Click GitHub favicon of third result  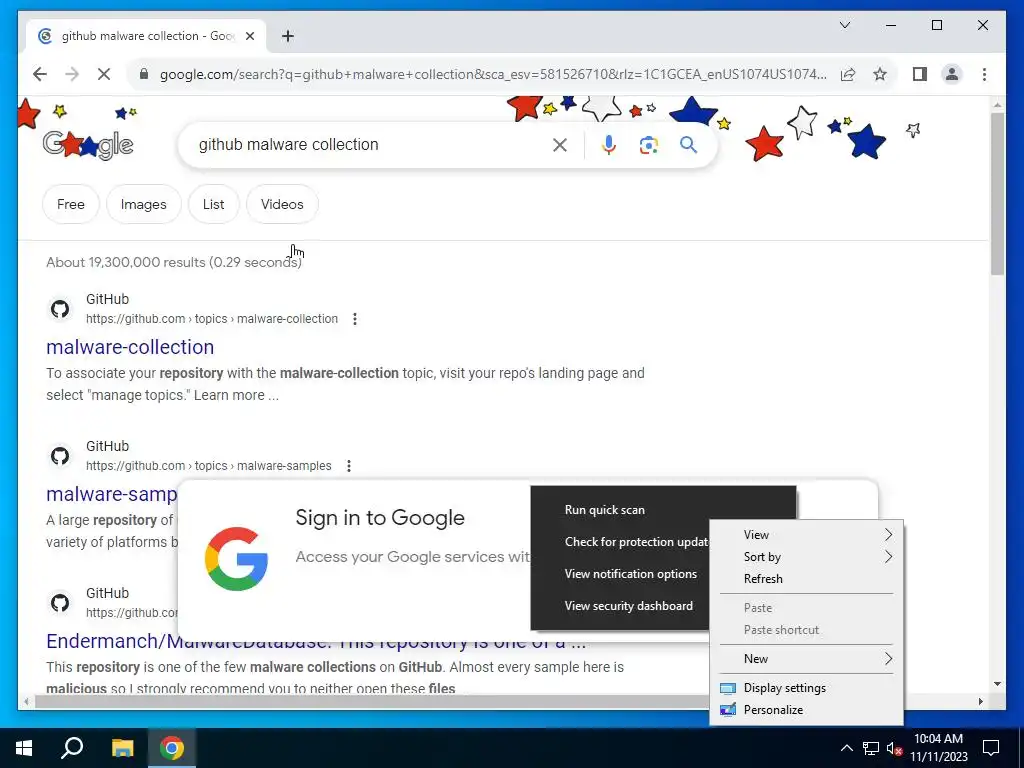[x=60, y=603]
